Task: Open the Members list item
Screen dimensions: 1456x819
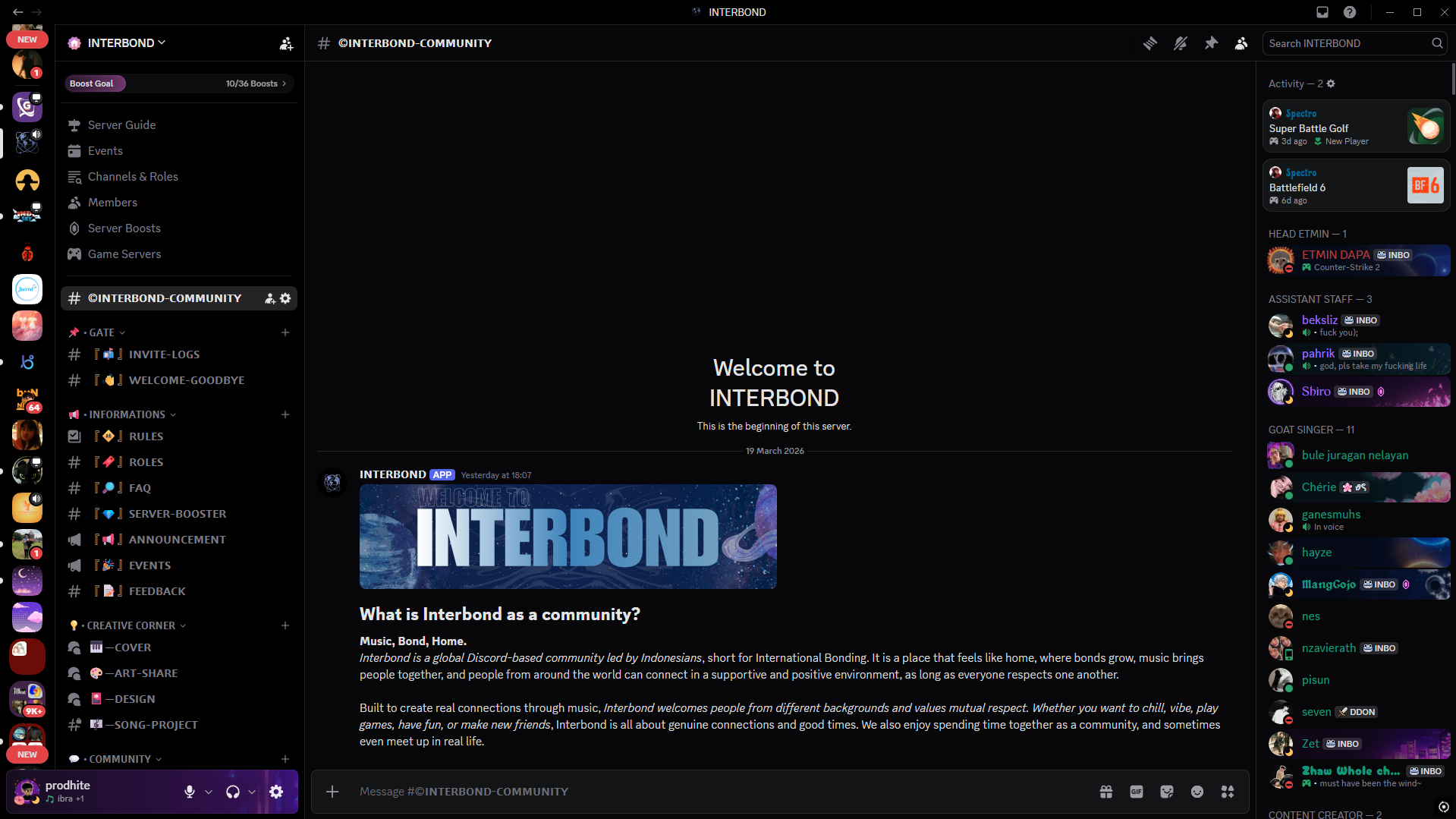Action: coord(179,203)
